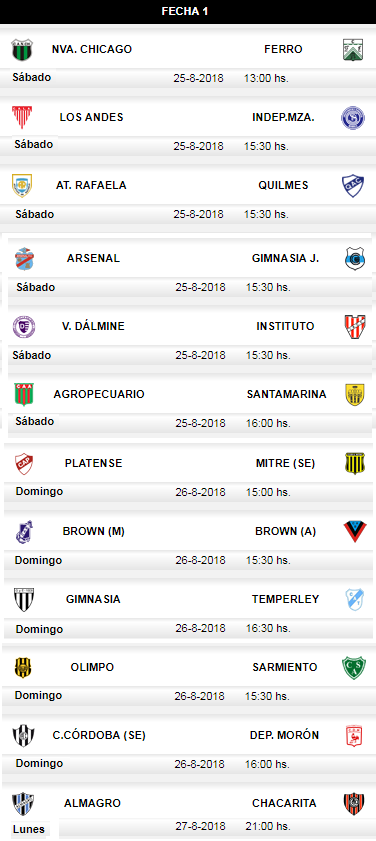Click the Brown (A) tricolor badge
Screen dimensions: 376x841
point(355,532)
